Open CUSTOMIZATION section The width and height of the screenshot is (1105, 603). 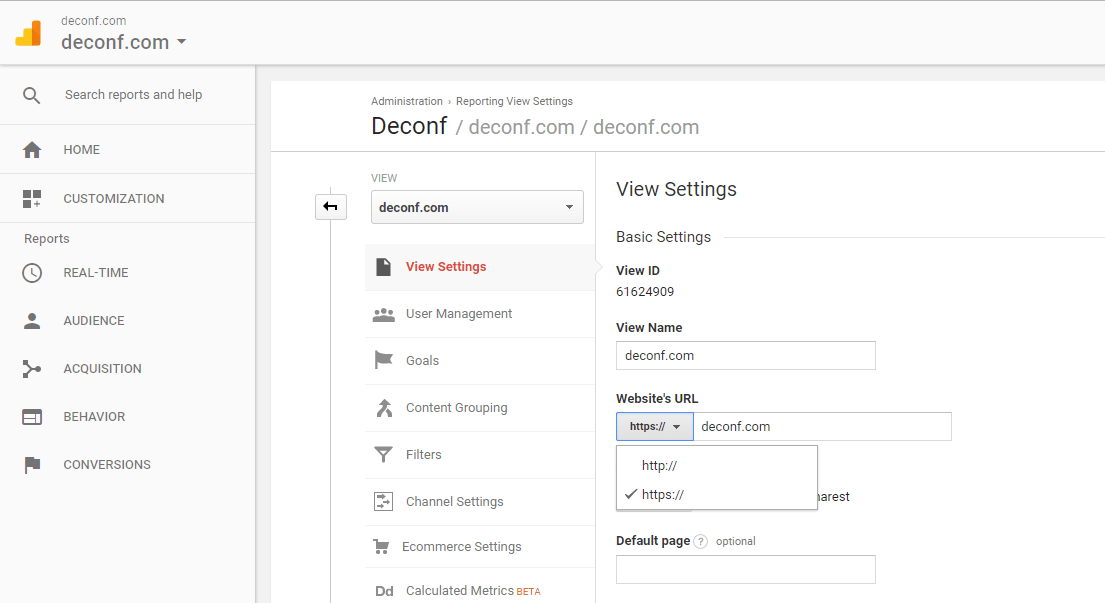click(x=113, y=199)
